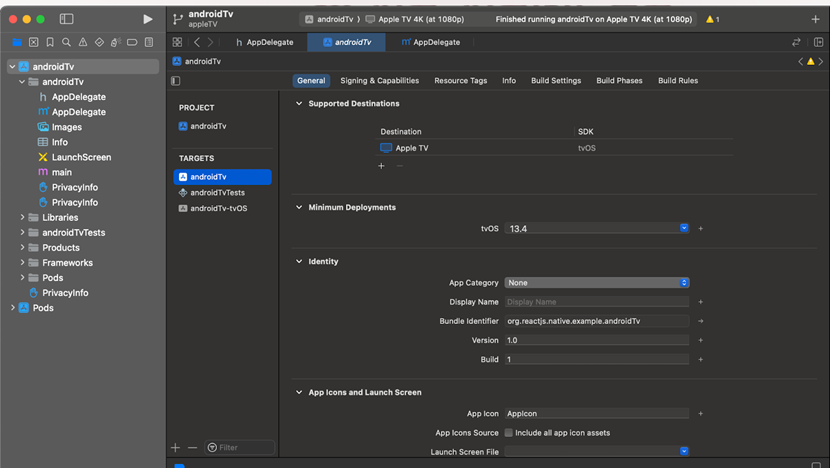Viewport: 830px width, 468px height.
Task: Click the plus button in top toolbar
Action: click(x=815, y=19)
